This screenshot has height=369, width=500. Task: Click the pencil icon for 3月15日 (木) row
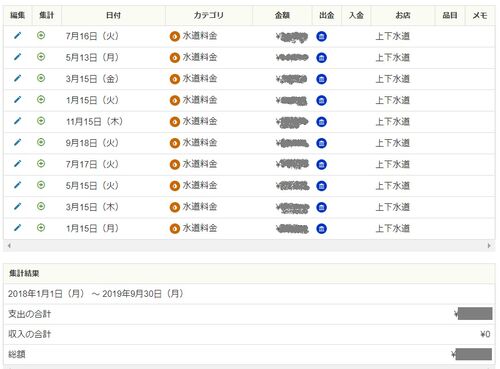pos(17,206)
